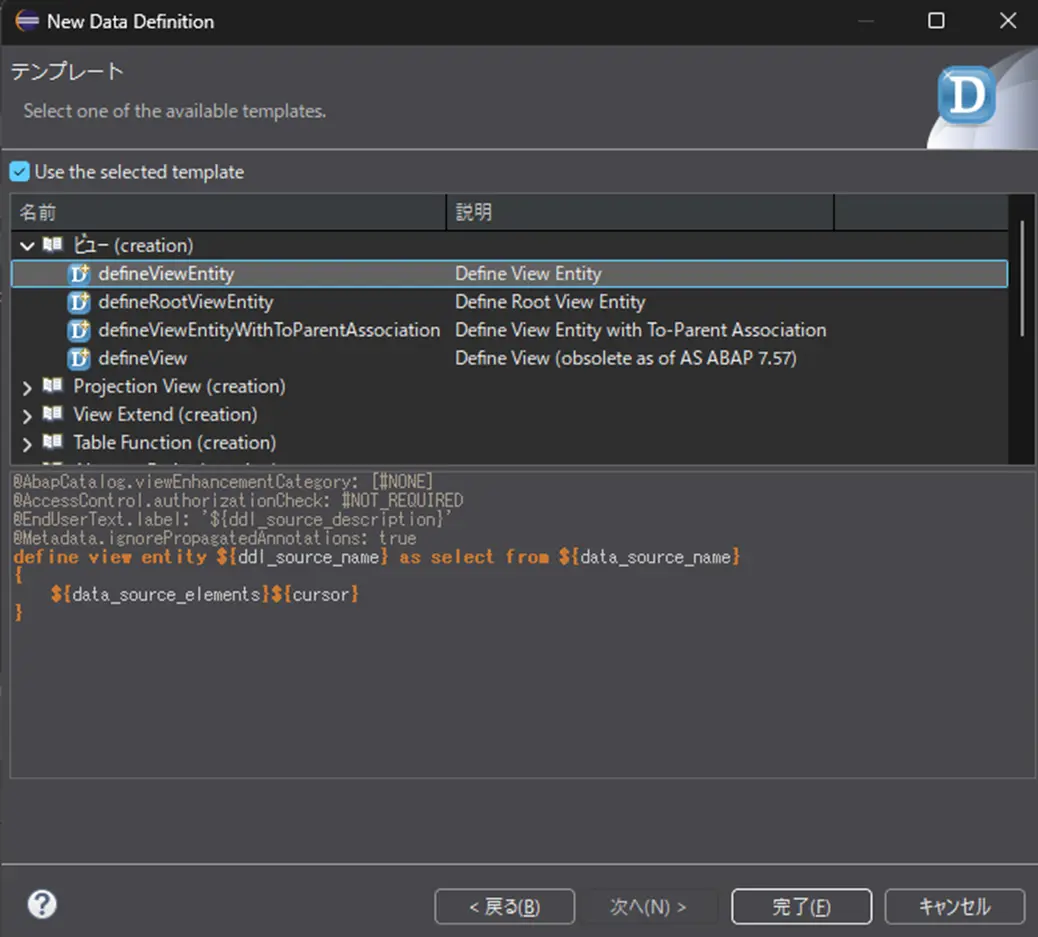
Task: Expand the View Extend (creation) group
Action: coord(26,416)
